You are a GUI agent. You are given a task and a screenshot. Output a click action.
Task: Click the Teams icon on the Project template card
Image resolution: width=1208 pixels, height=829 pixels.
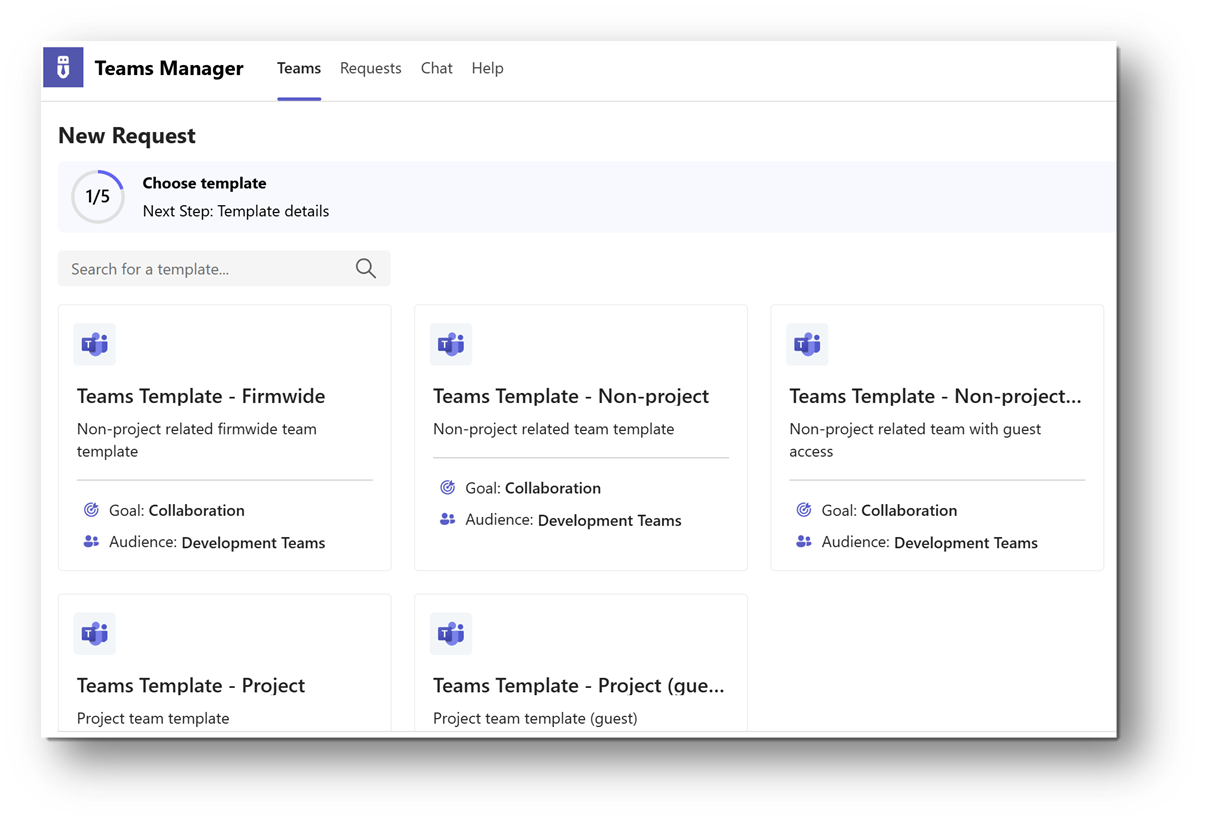click(94, 633)
